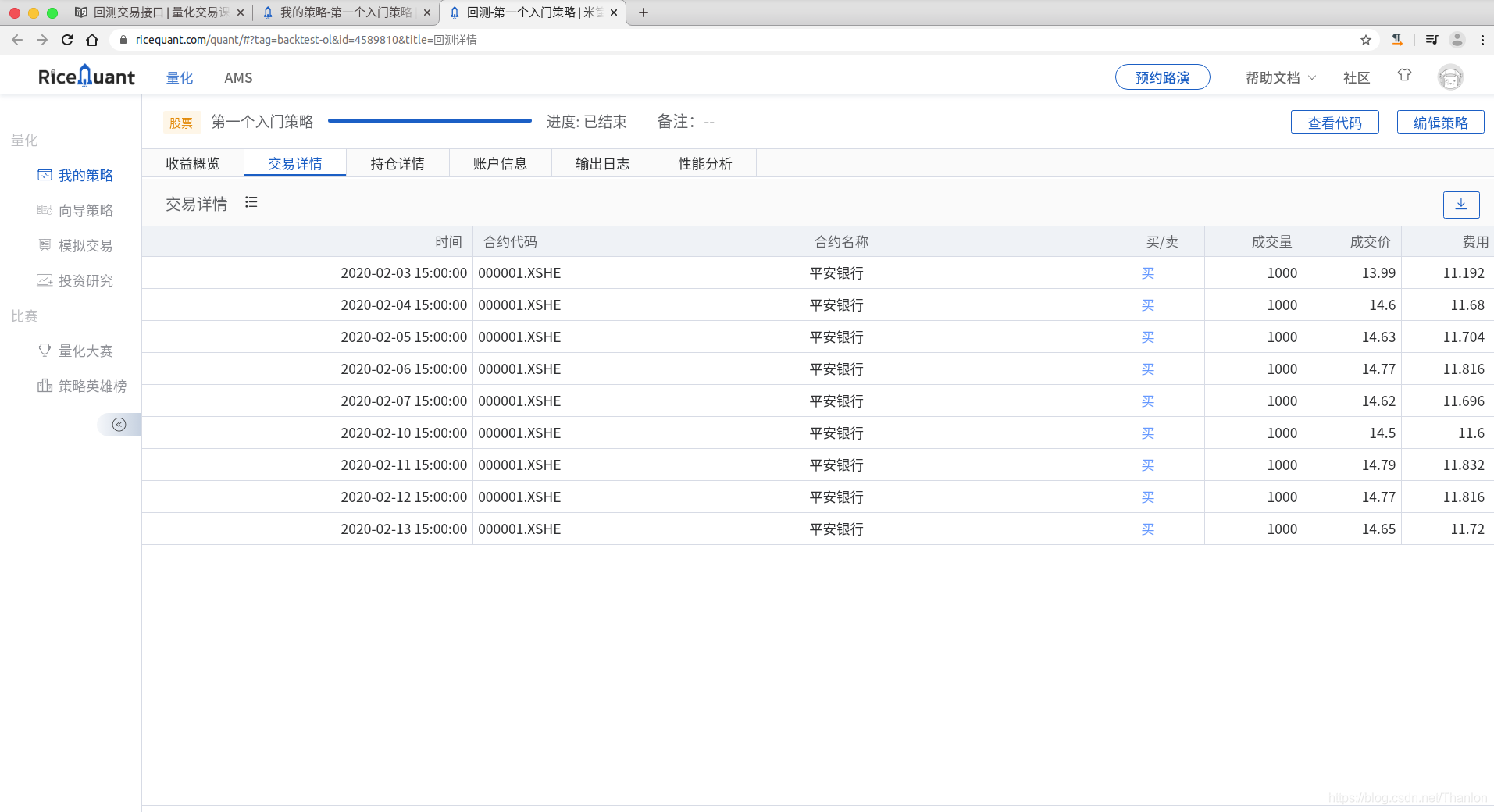
Task: Go to browser home page
Action: pos(92,40)
